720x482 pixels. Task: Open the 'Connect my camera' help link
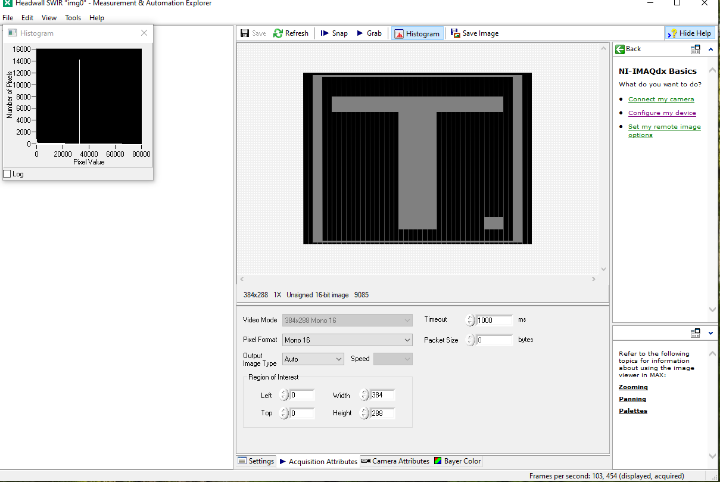point(661,99)
